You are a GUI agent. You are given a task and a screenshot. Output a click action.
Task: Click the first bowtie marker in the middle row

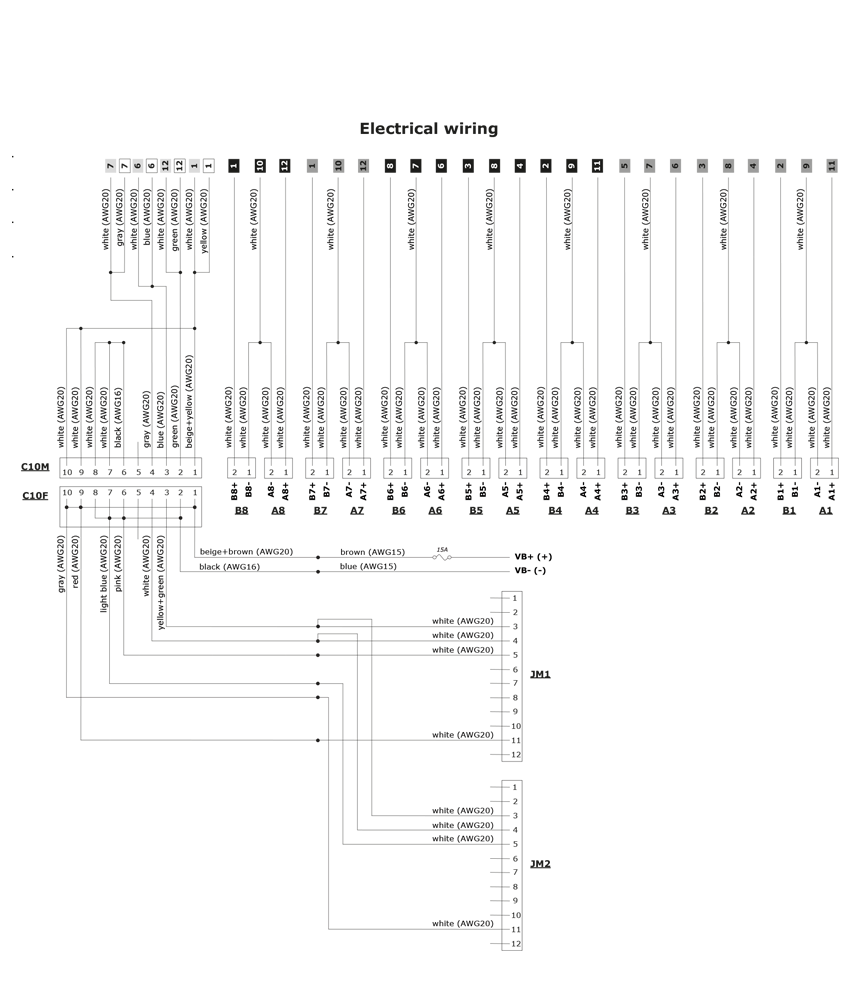[x=238, y=467]
